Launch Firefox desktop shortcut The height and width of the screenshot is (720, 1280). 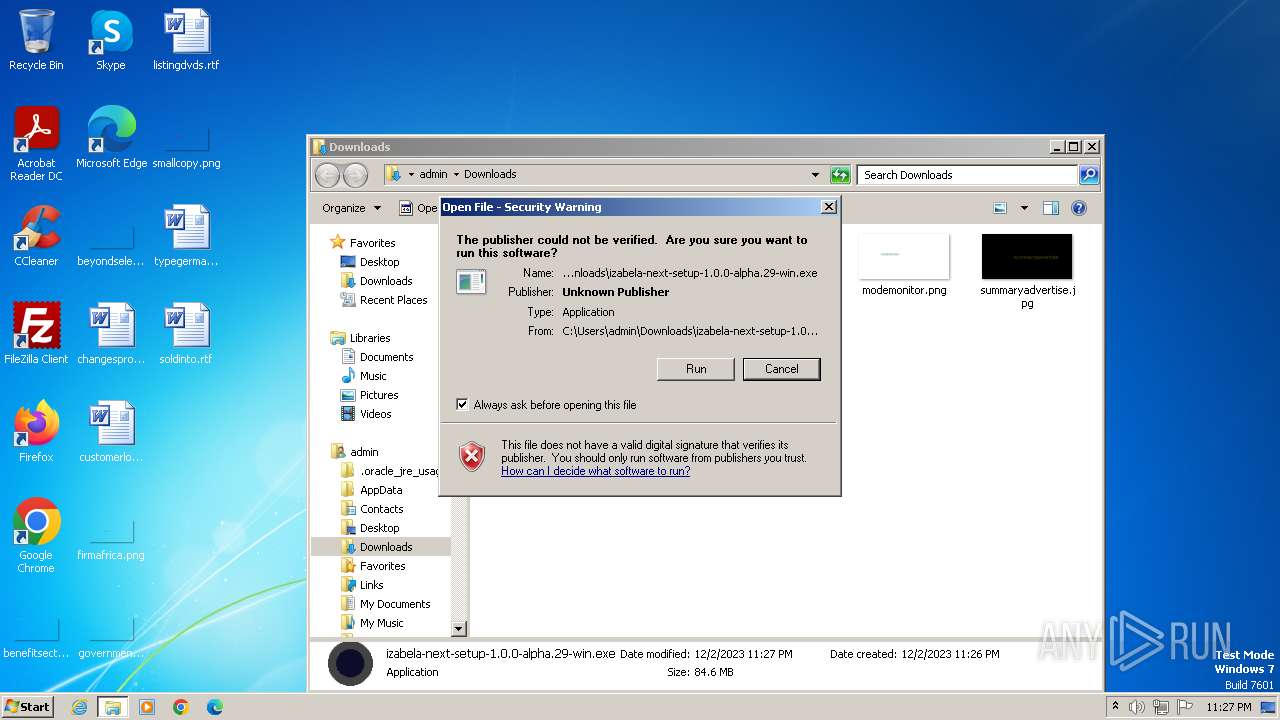pos(36,432)
